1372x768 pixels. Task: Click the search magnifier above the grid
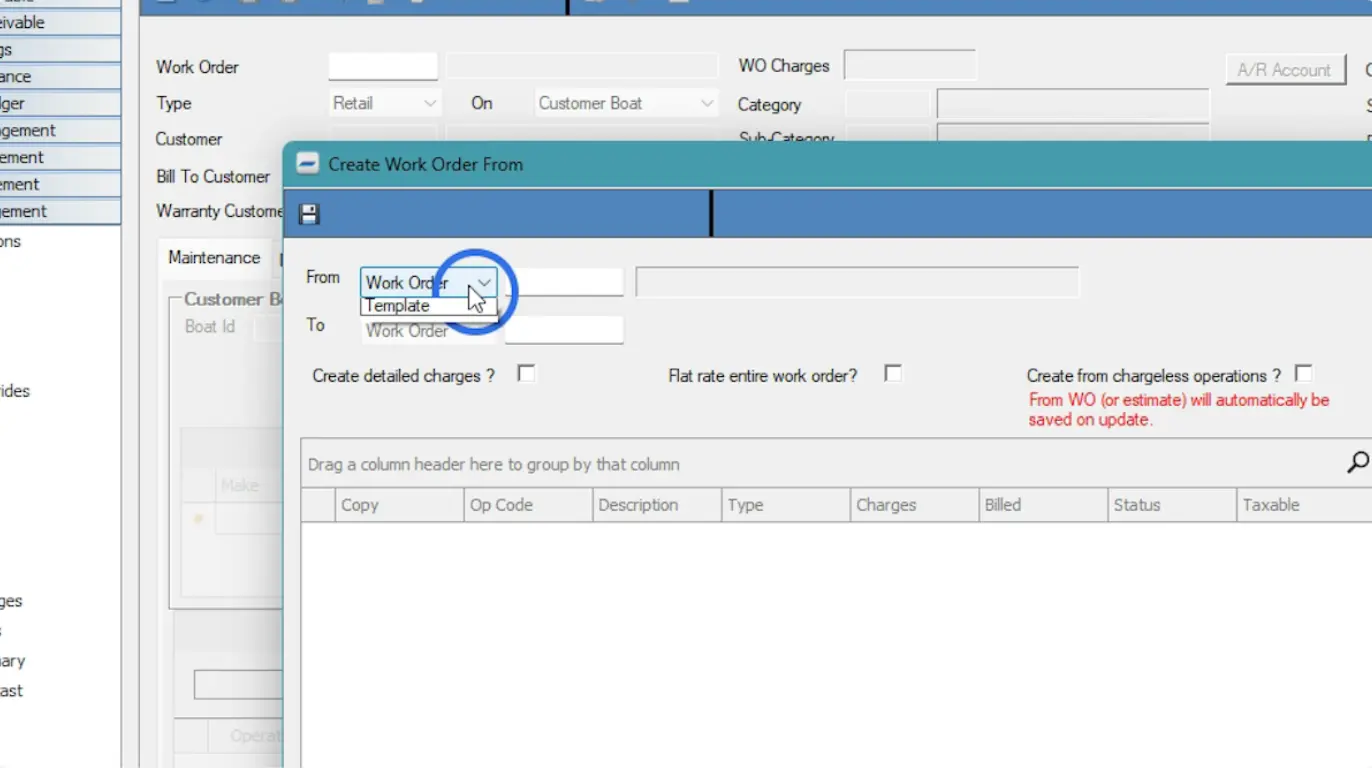point(1357,462)
